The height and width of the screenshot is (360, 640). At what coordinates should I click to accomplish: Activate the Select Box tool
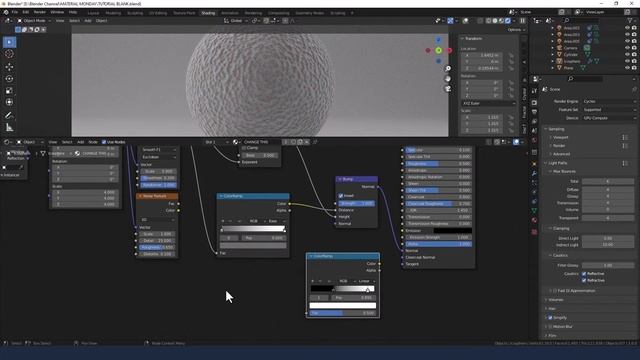[9, 42]
